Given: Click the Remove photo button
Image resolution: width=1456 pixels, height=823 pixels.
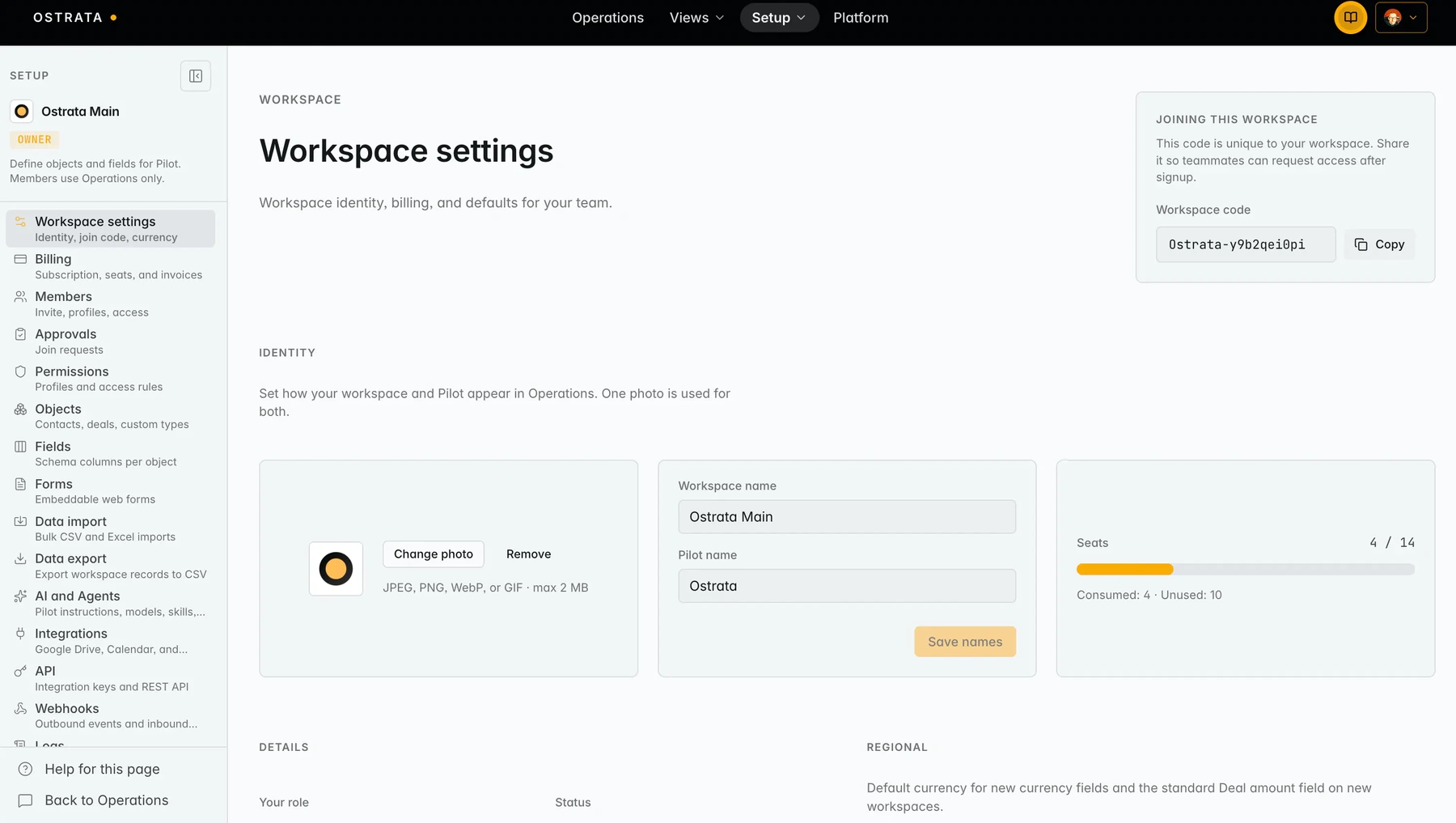Looking at the screenshot, I should click(528, 554).
